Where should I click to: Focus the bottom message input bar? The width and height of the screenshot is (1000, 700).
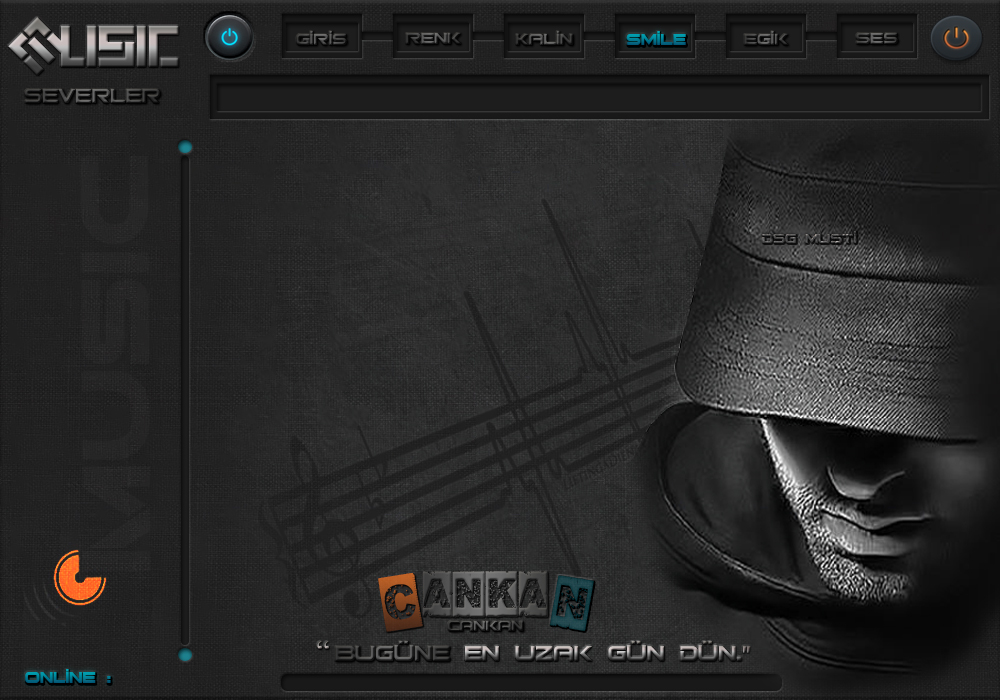click(530, 682)
